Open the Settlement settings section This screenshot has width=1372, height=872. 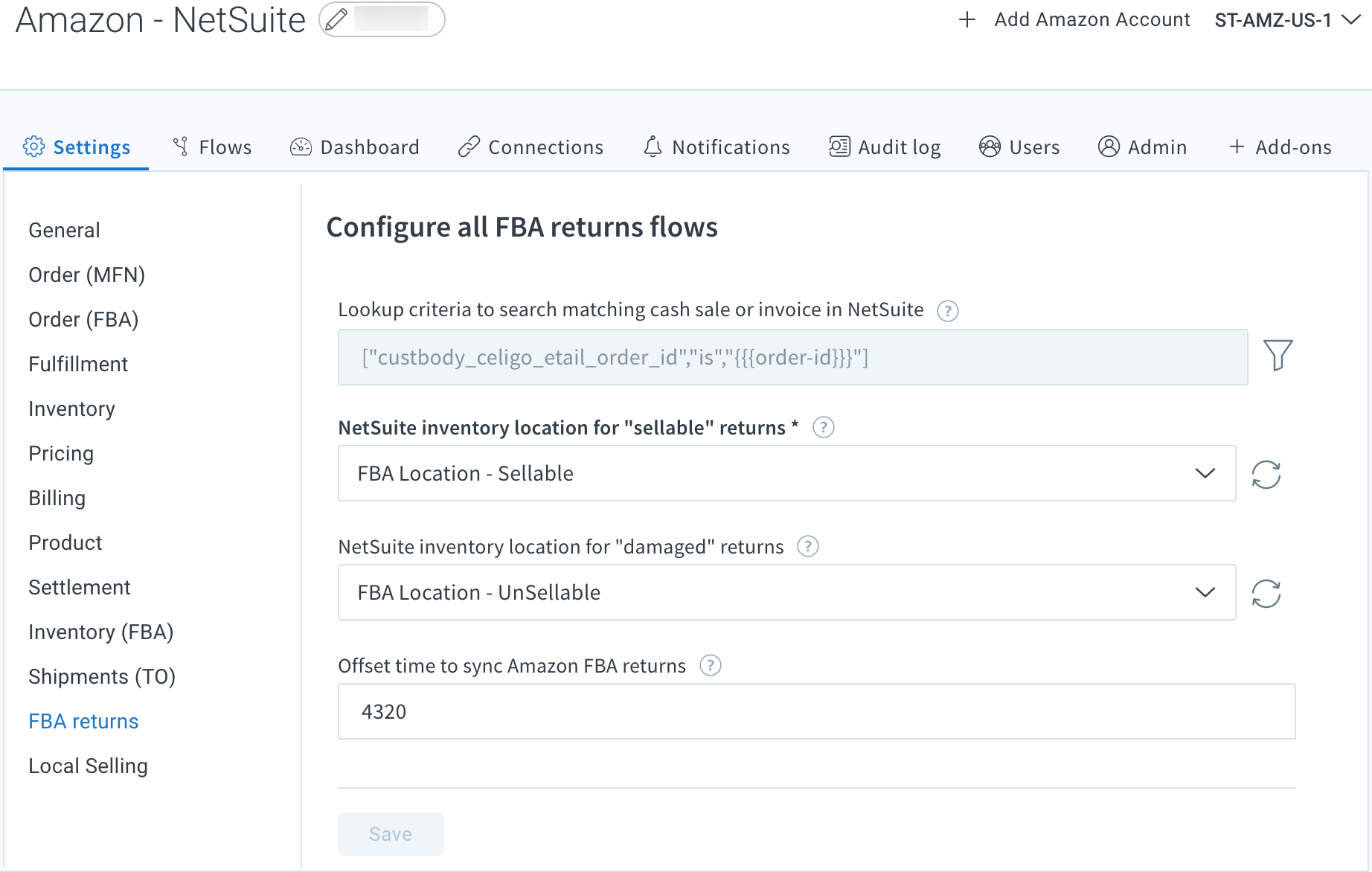coord(80,588)
